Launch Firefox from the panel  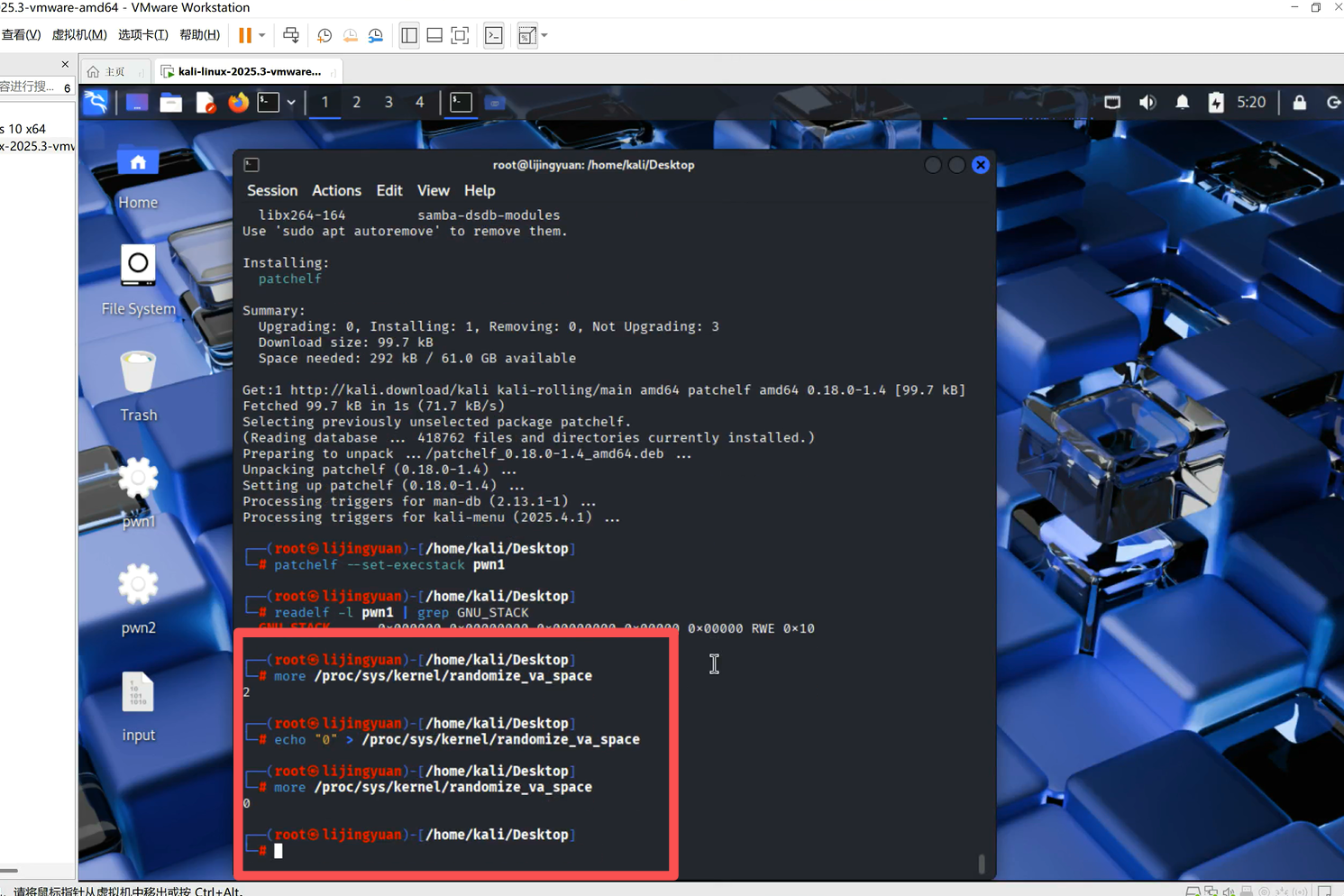(x=238, y=103)
